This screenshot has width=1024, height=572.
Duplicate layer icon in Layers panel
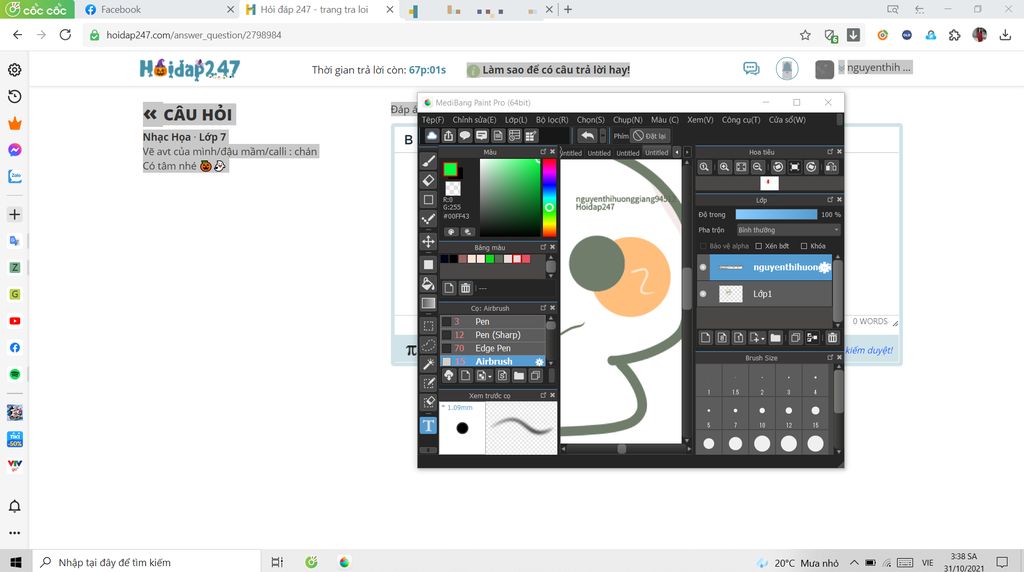[795, 338]
